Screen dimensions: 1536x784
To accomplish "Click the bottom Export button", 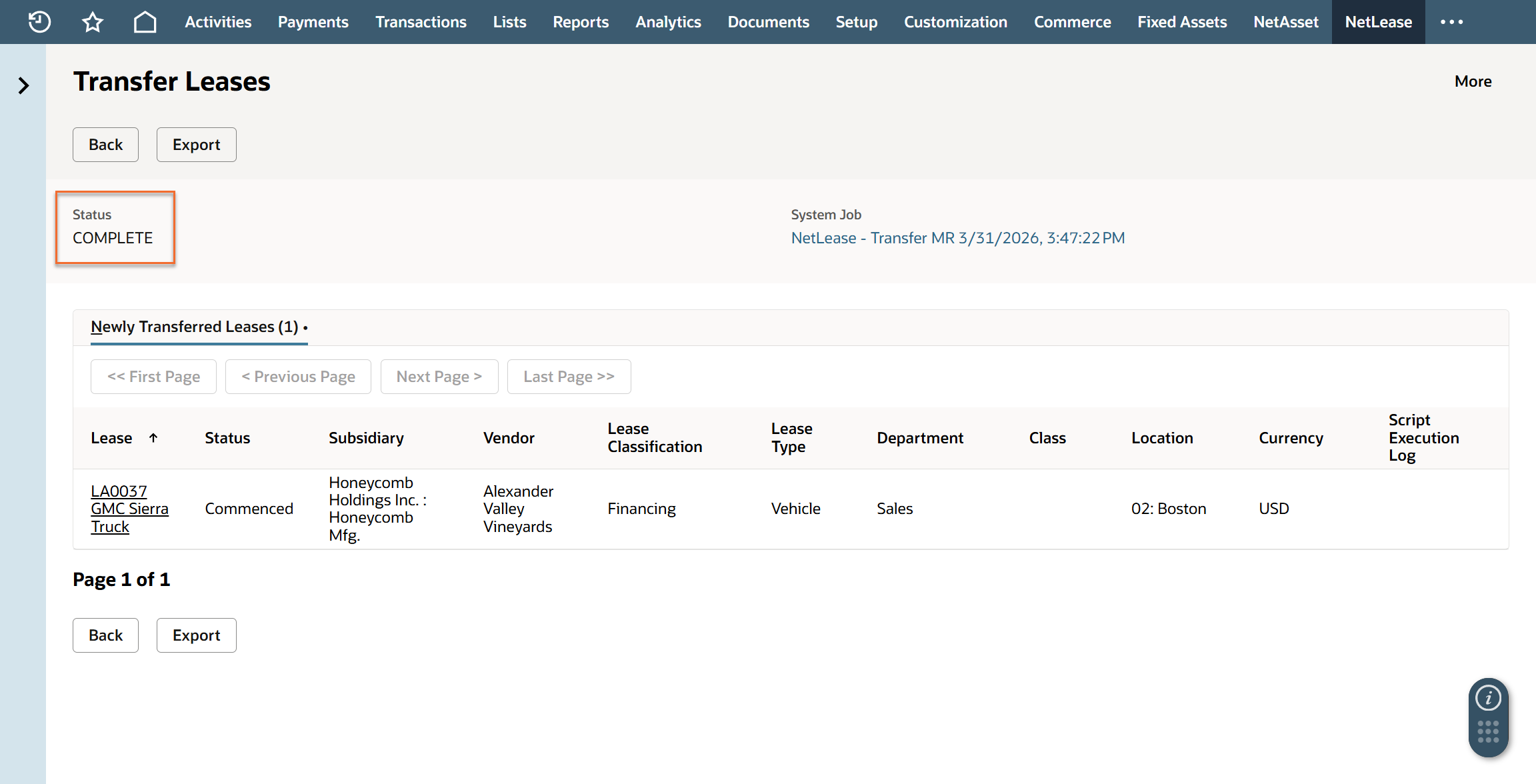I will [x=196, y=635].
